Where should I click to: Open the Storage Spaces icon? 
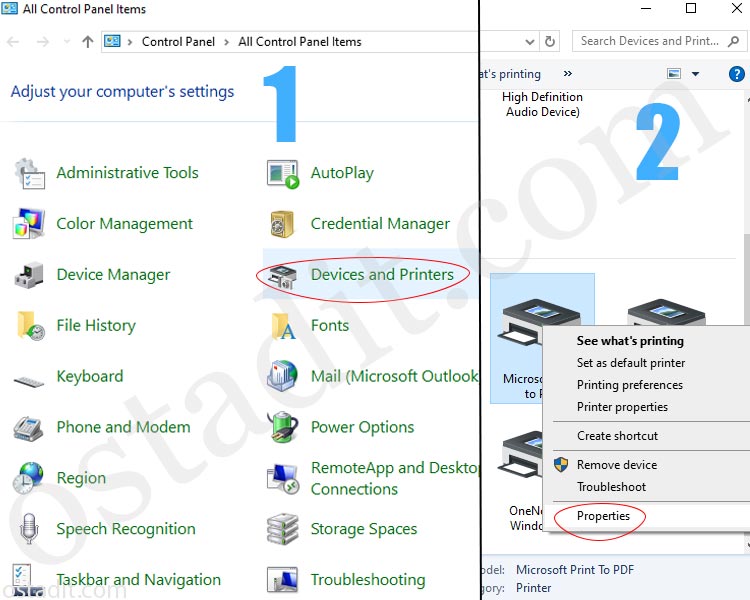pyautogui.click(x=283, y=529)
